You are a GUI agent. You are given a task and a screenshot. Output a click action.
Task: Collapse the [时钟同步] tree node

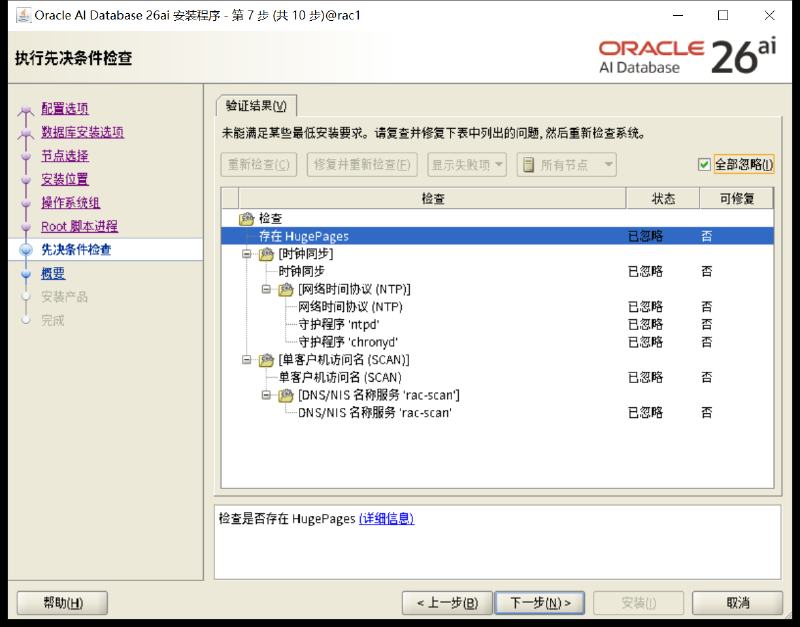coord(246,254)
